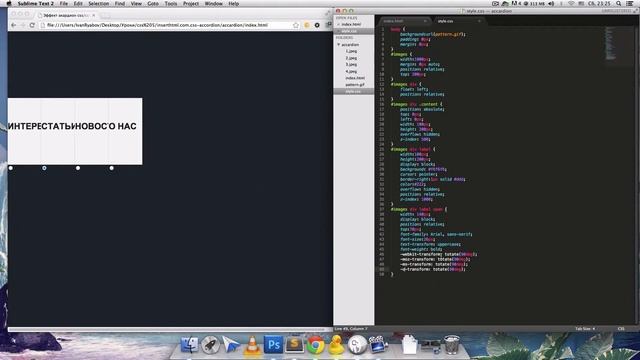Image resolution: width=640 pixels, height=360 pixels.
Task: Open Photoshop from the Dock
Action: pos(273,345)
